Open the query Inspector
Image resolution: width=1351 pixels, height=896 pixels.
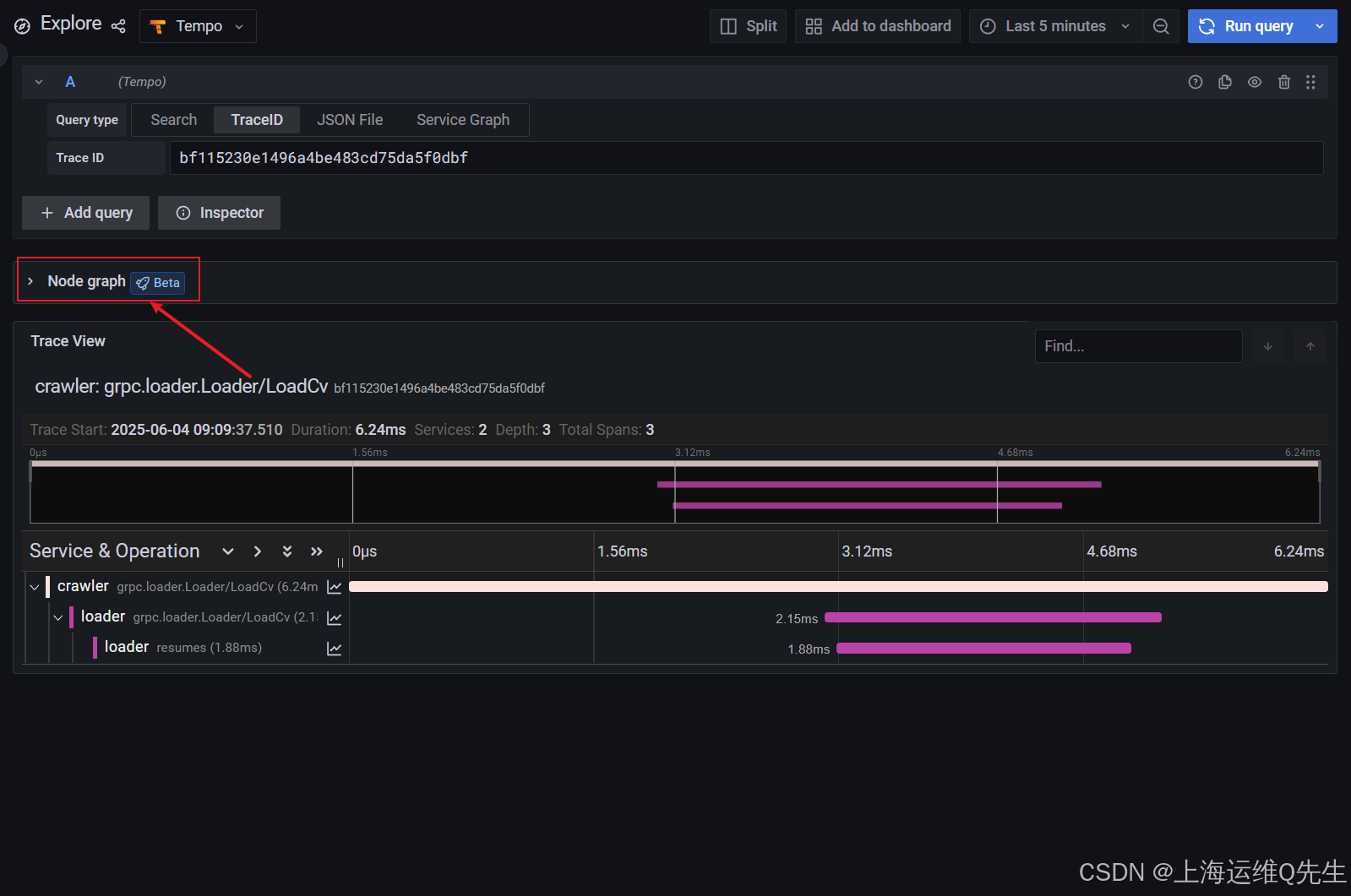[219, 213]
